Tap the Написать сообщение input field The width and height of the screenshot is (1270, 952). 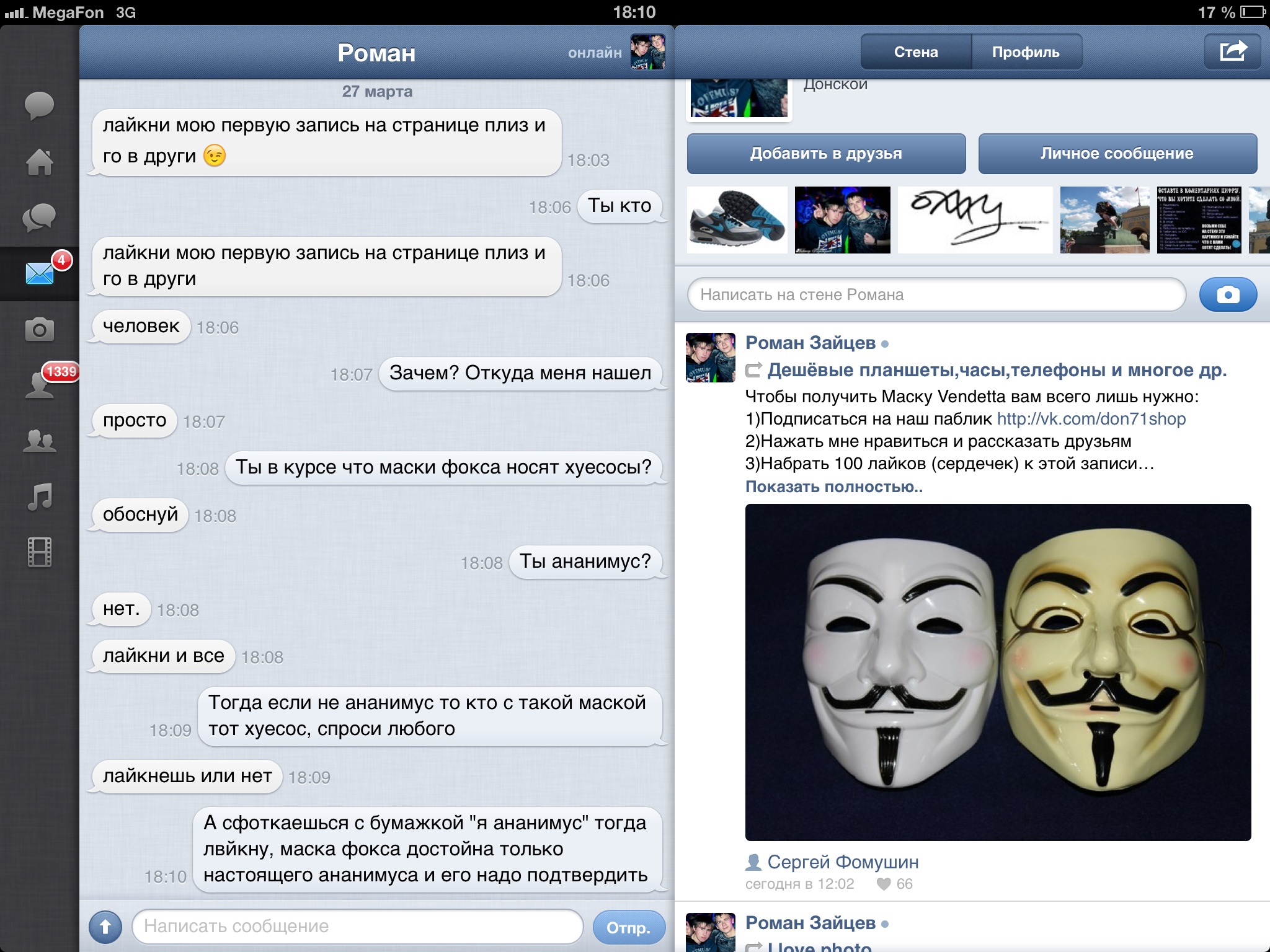pos(357,926)
